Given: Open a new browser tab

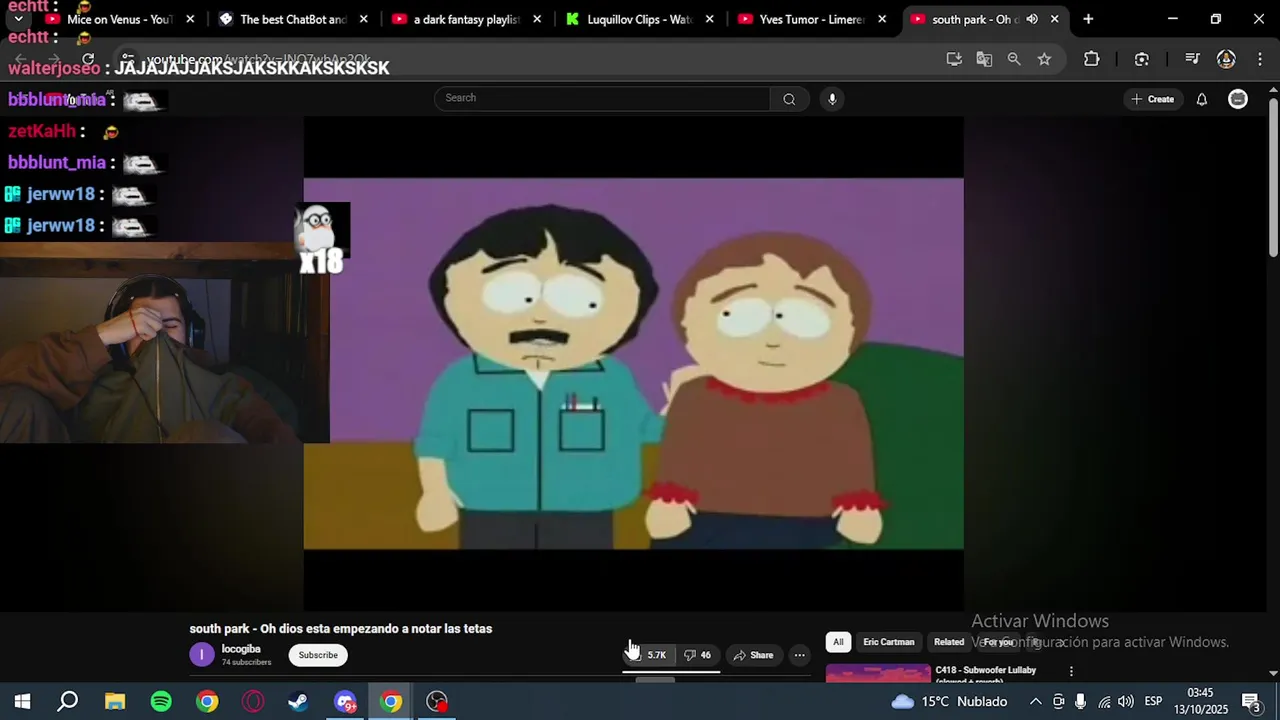Looking at the screenshot, I should coord(1088,19).
